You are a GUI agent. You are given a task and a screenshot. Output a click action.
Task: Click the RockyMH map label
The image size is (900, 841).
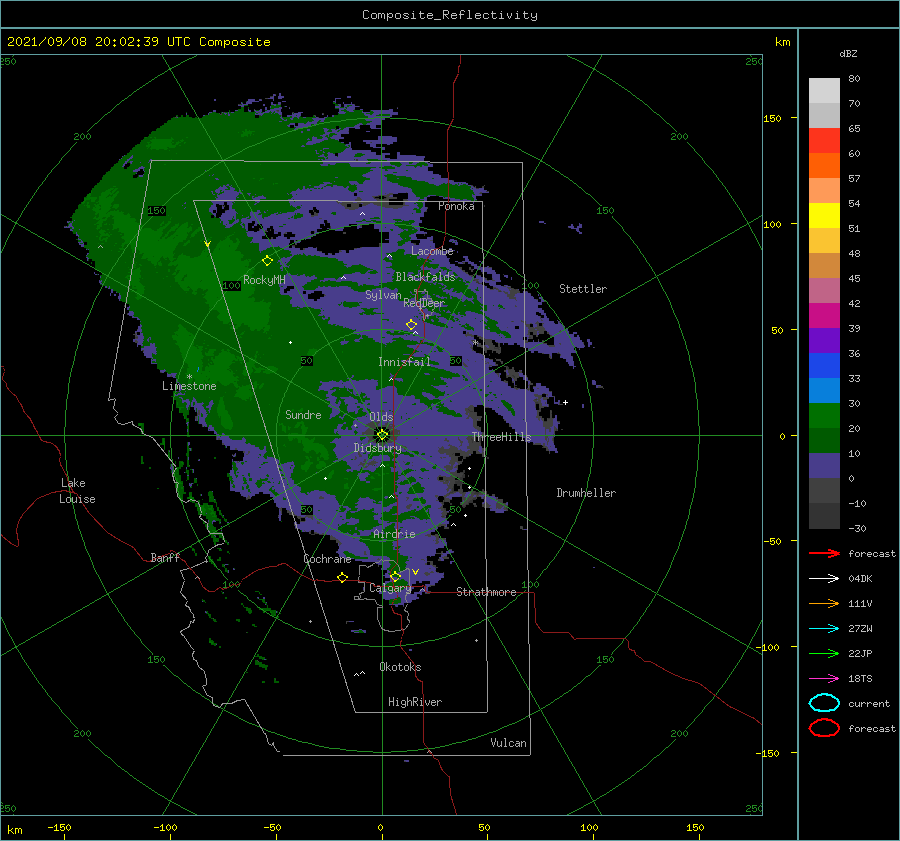(264, 280)
